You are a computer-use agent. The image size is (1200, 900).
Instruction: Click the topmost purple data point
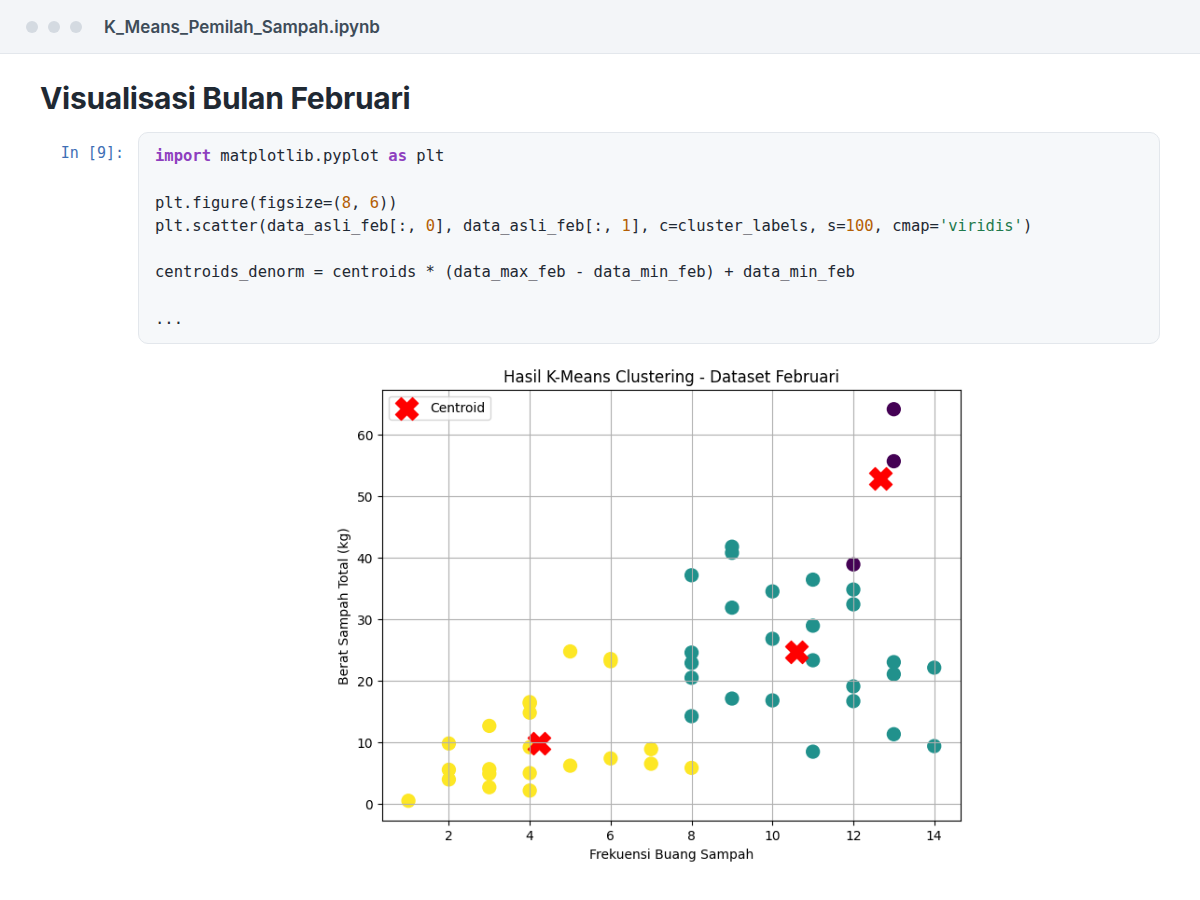point(894,409)
